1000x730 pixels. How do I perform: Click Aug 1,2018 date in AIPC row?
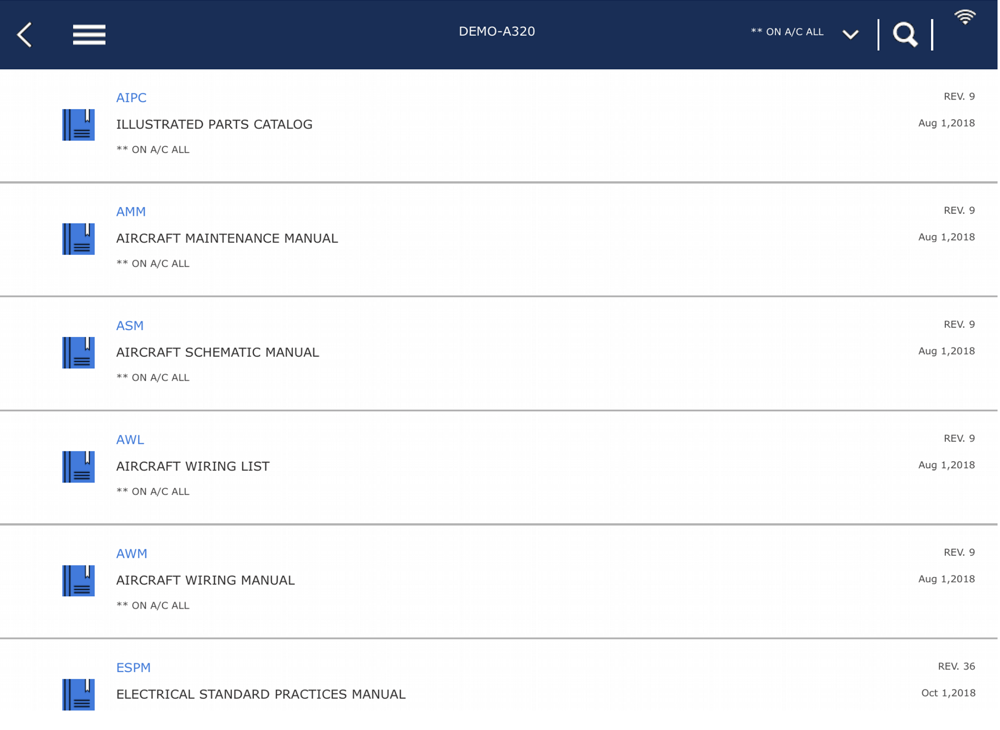946,124
